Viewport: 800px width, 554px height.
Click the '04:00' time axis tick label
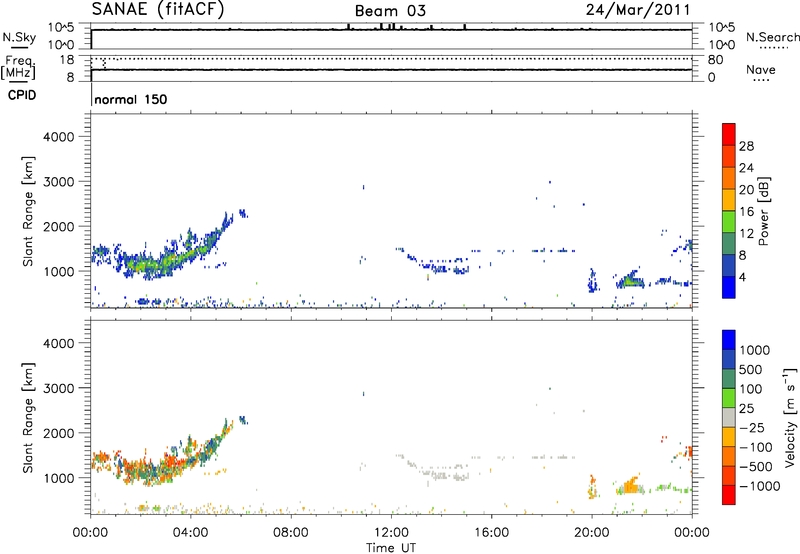(x=190, y=533)
